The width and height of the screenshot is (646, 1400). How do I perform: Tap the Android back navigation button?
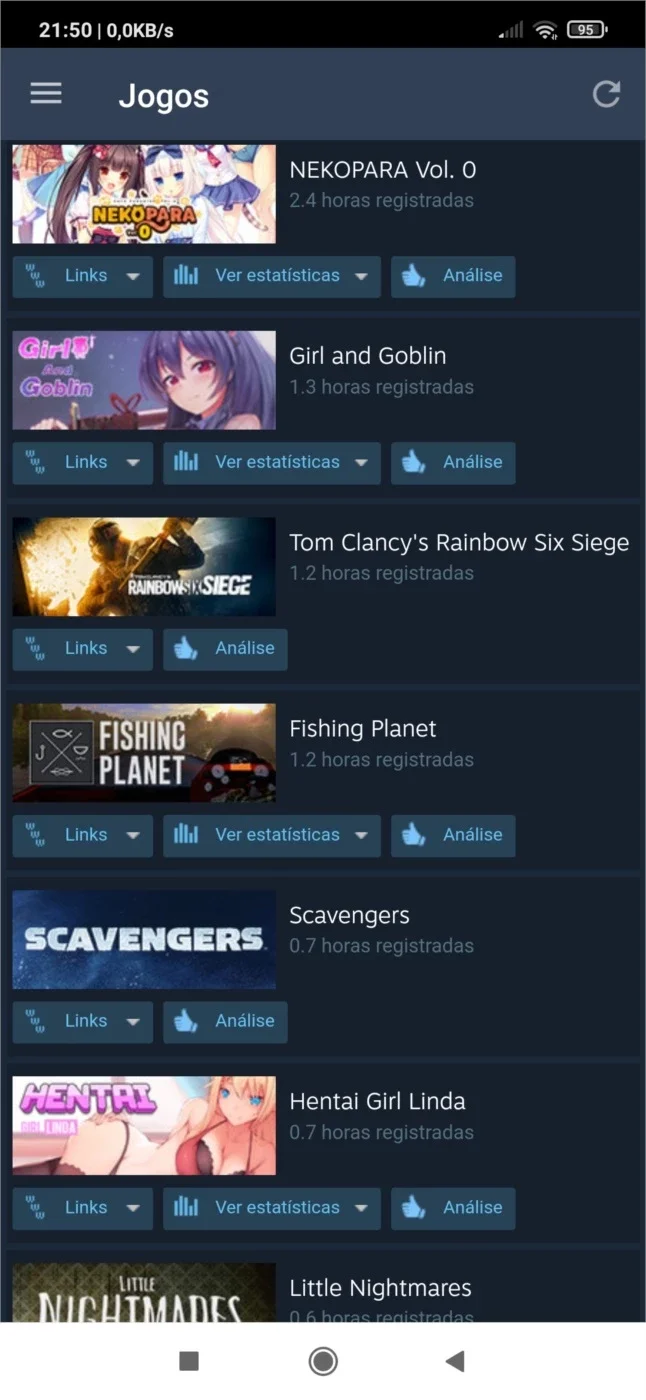455,1361
